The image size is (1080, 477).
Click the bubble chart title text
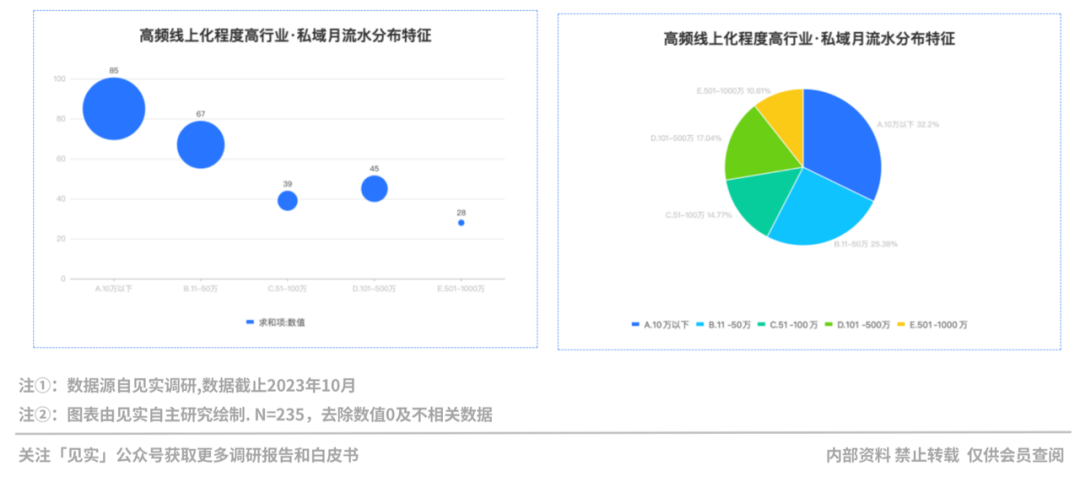tap(286, 36)
